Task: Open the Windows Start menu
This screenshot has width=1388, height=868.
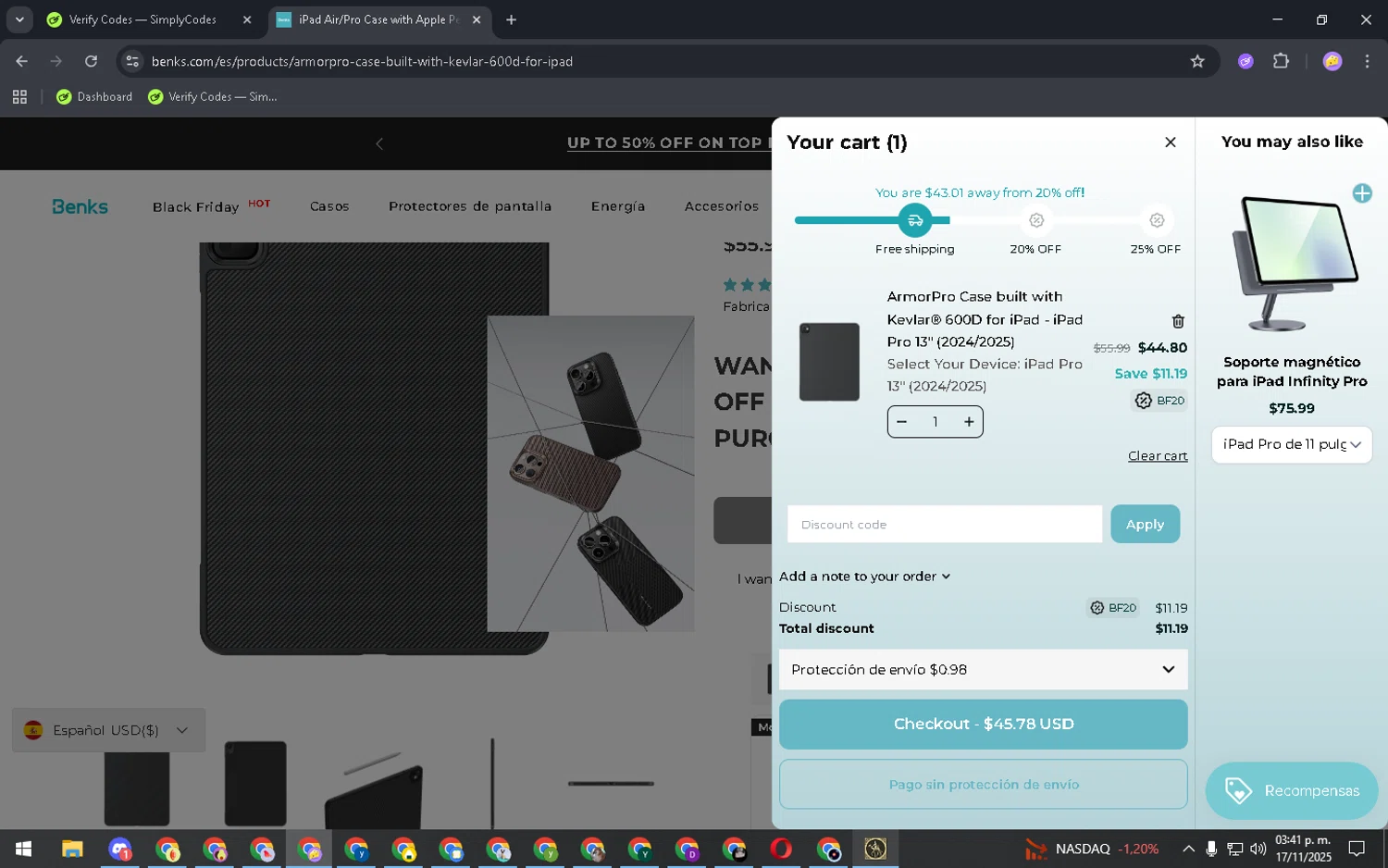Action: pyautogui.click(x=23, y=849)
